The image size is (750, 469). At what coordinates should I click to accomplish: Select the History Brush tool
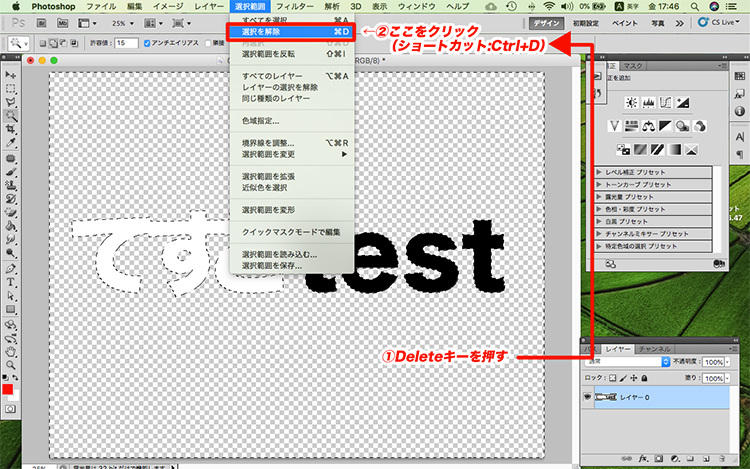pos(10,199)
